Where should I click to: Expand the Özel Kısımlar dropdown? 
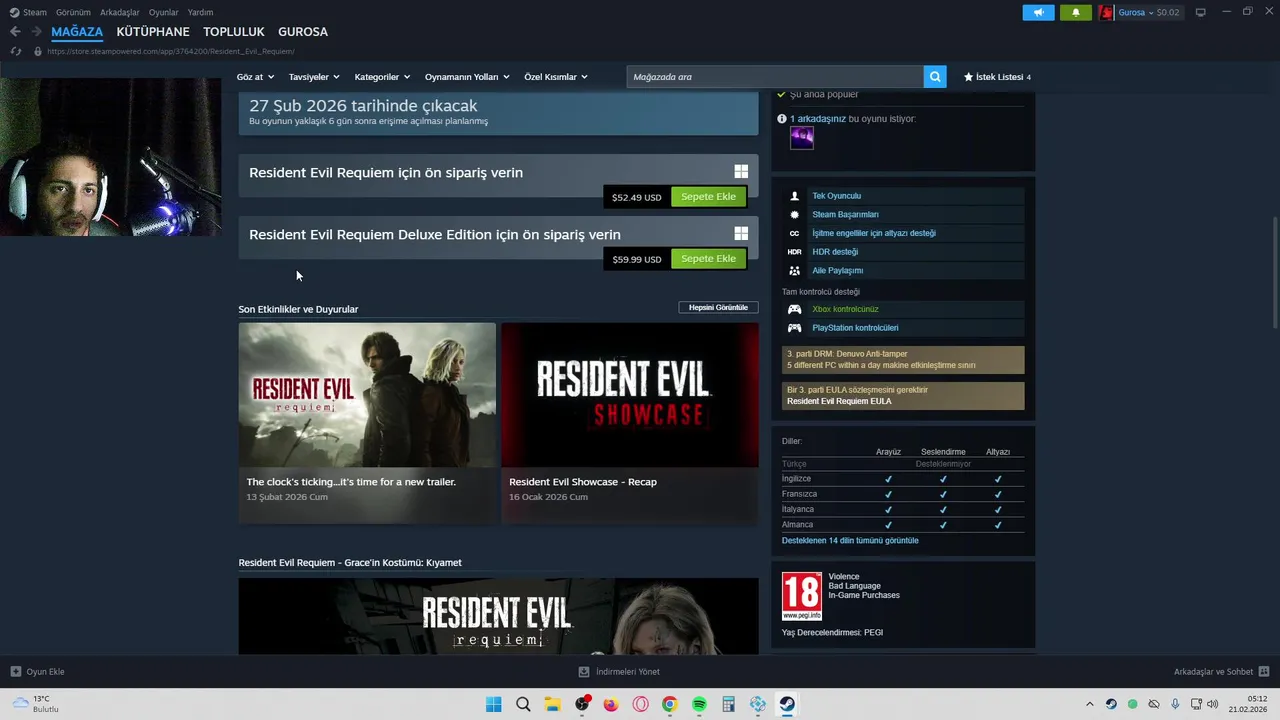pyautogui.click(x=556, y=77)
